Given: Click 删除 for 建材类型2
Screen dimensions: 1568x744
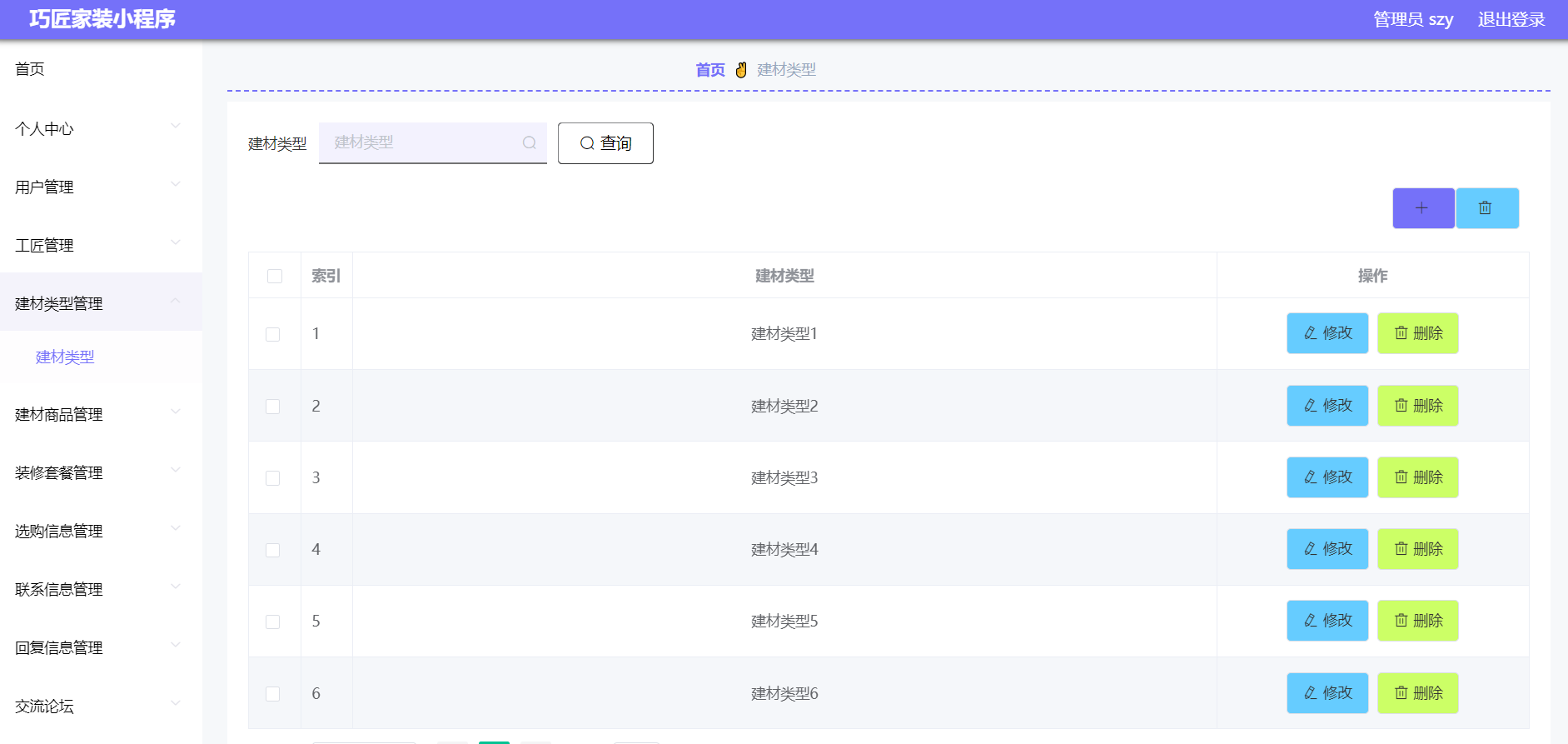Looking at the screenshot, I should [1418, 406].
